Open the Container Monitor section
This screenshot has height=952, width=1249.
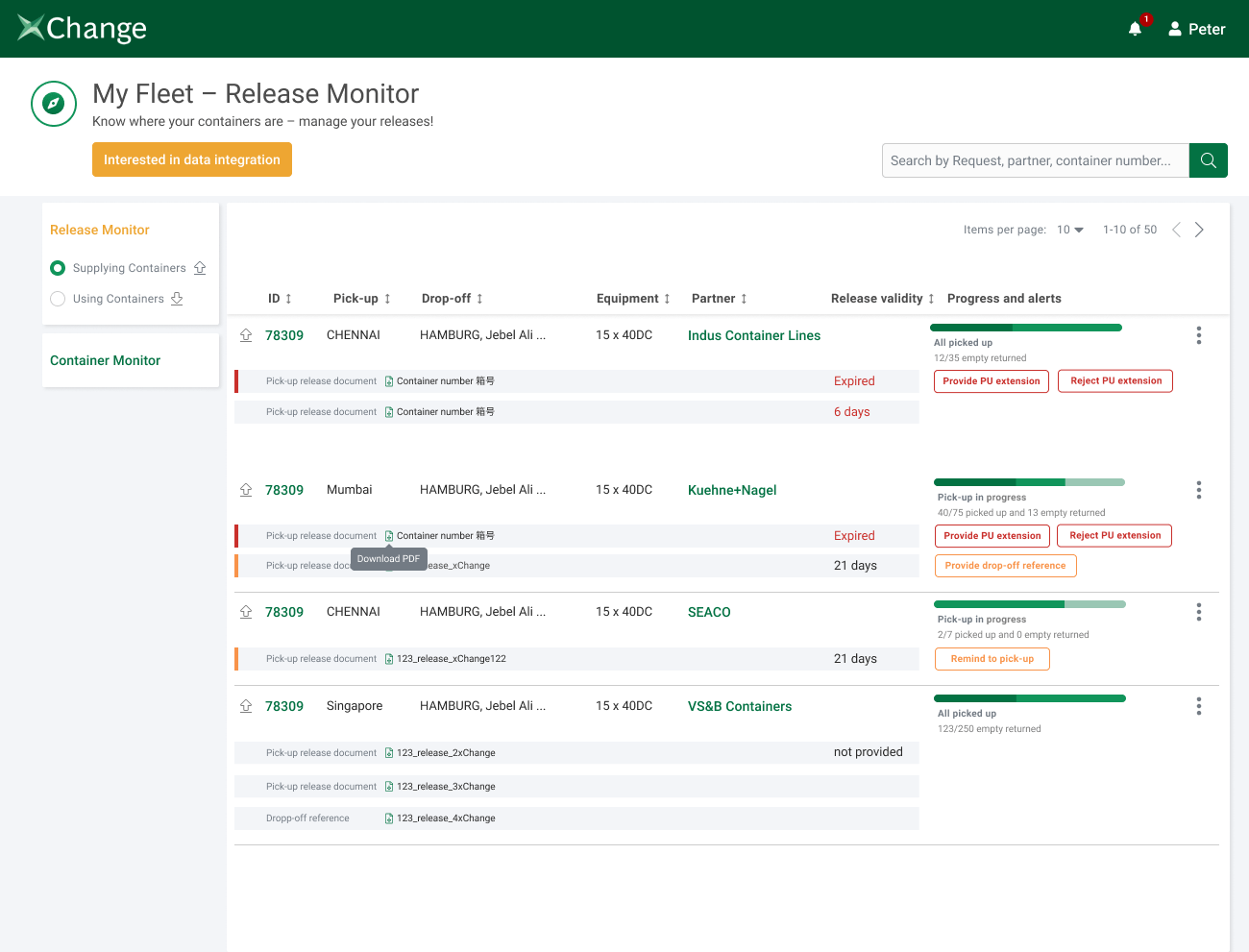click(x=106, y=360)
